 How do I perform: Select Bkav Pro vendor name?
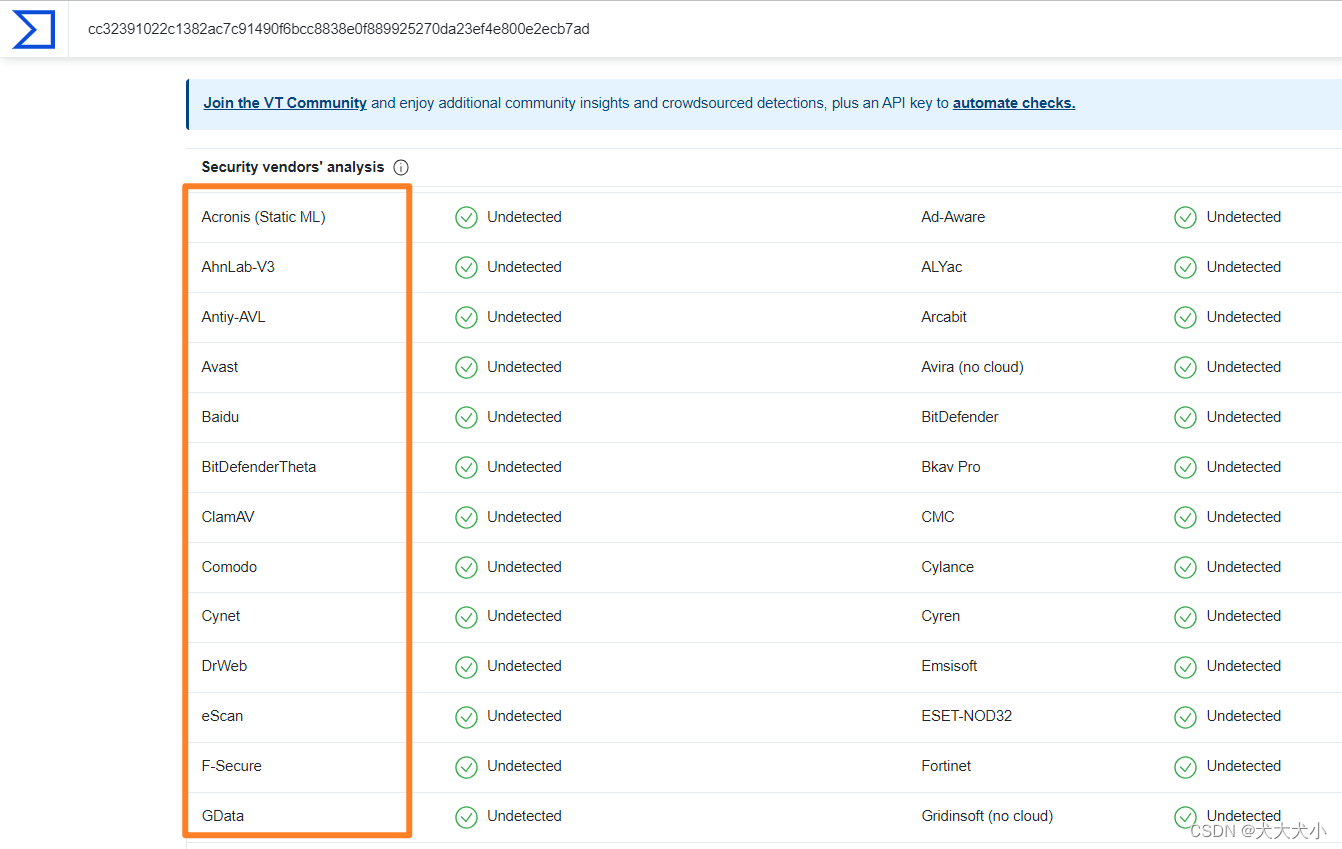(951, 467)
